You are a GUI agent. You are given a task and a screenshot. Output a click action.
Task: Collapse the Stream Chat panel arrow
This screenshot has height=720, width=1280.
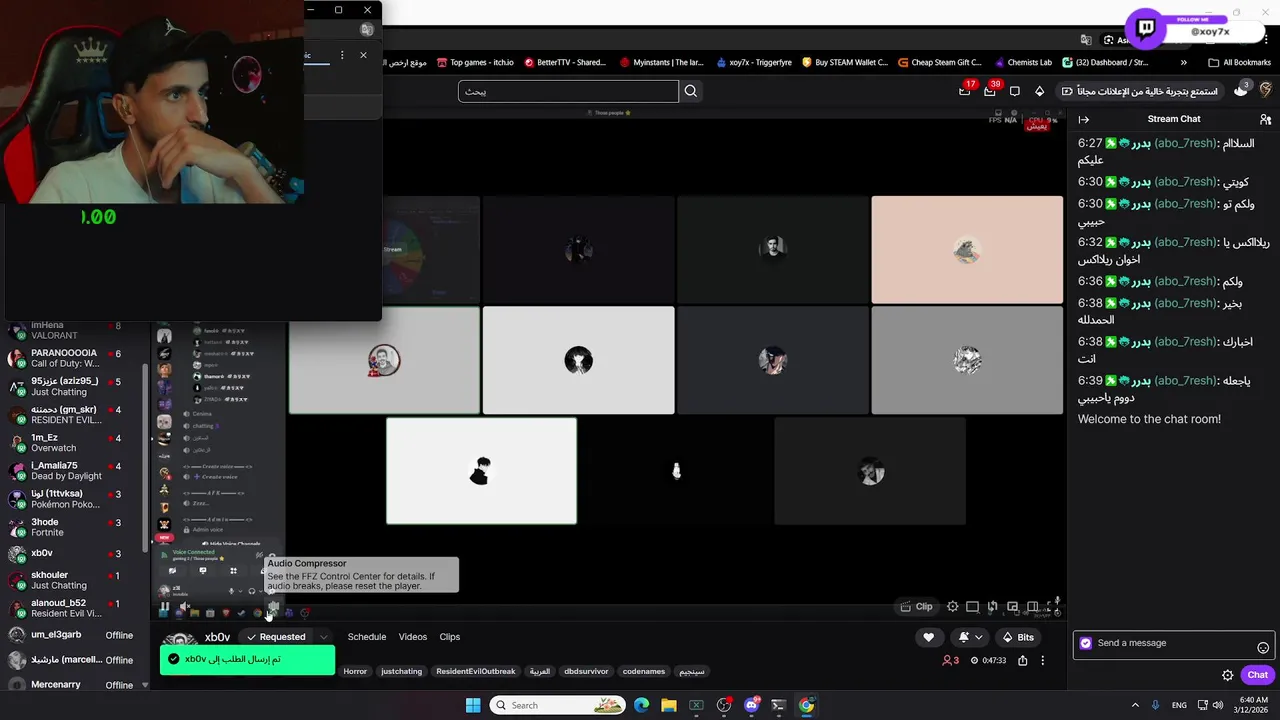[1083, 119]
